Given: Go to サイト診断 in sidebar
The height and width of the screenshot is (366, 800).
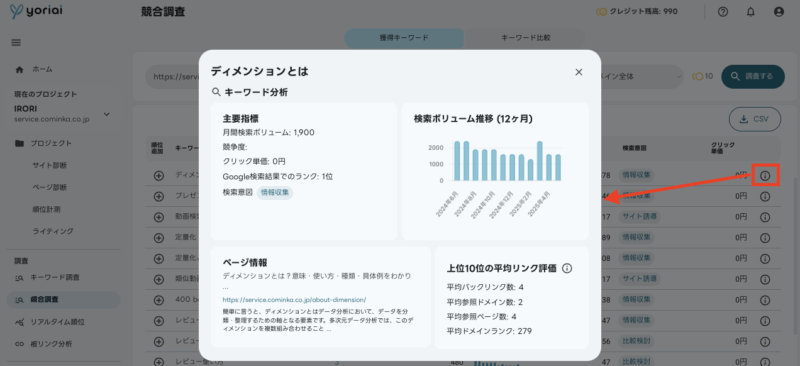Looking at the screenshot, I should coord(49,165).
